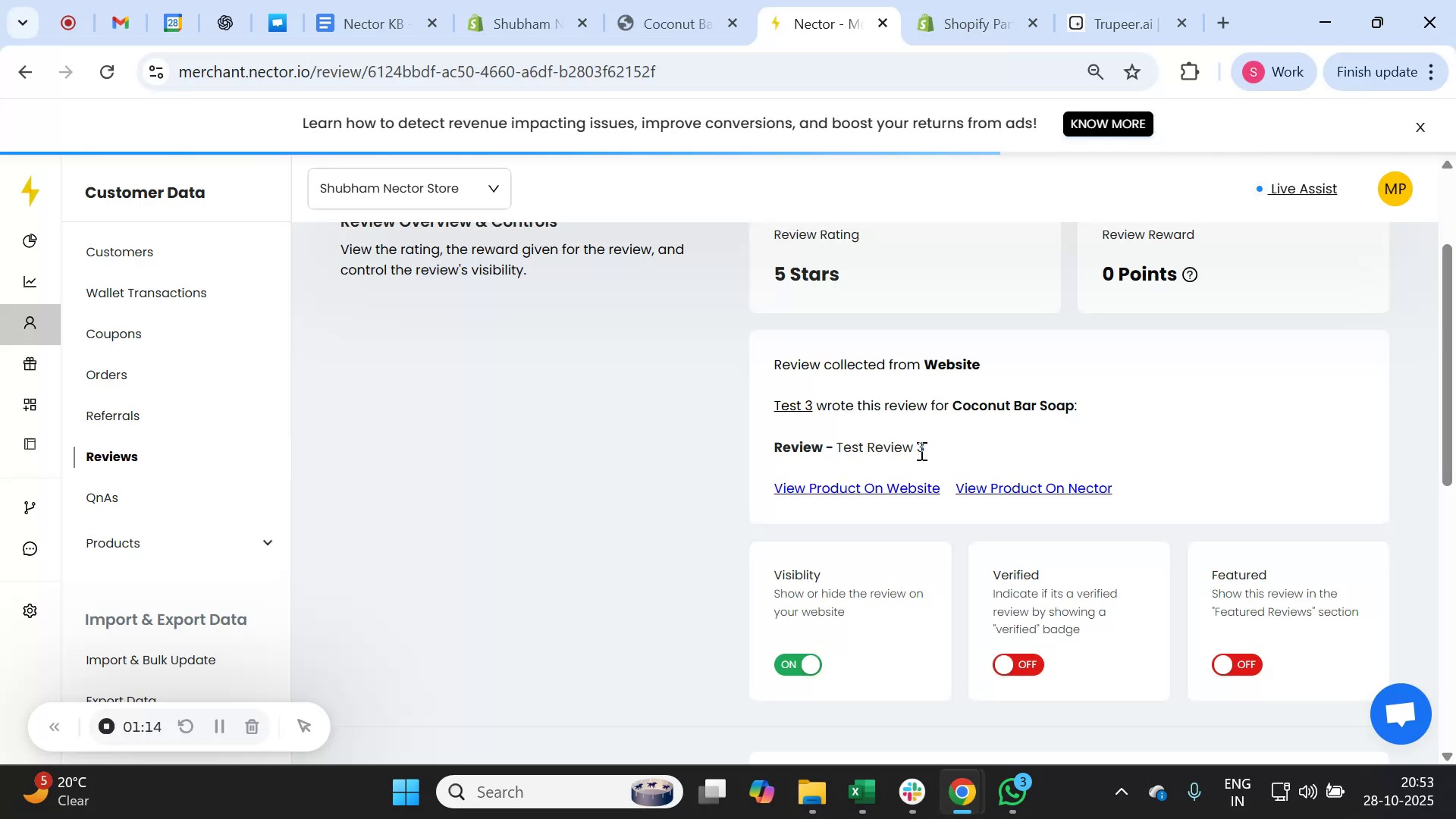
Task: Delete the current recording via trash icon
Action: click(x=252, y=726)
